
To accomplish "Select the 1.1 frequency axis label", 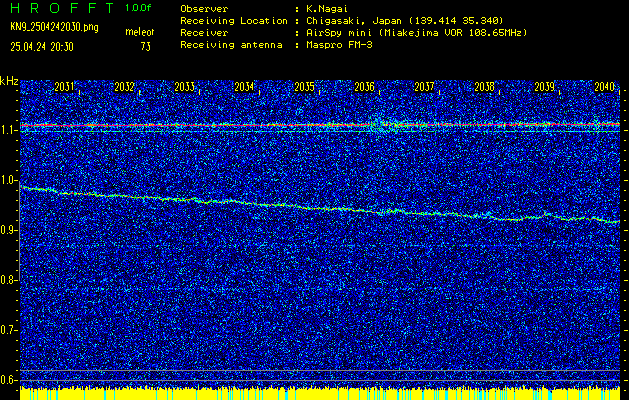I will coord(8,130).
